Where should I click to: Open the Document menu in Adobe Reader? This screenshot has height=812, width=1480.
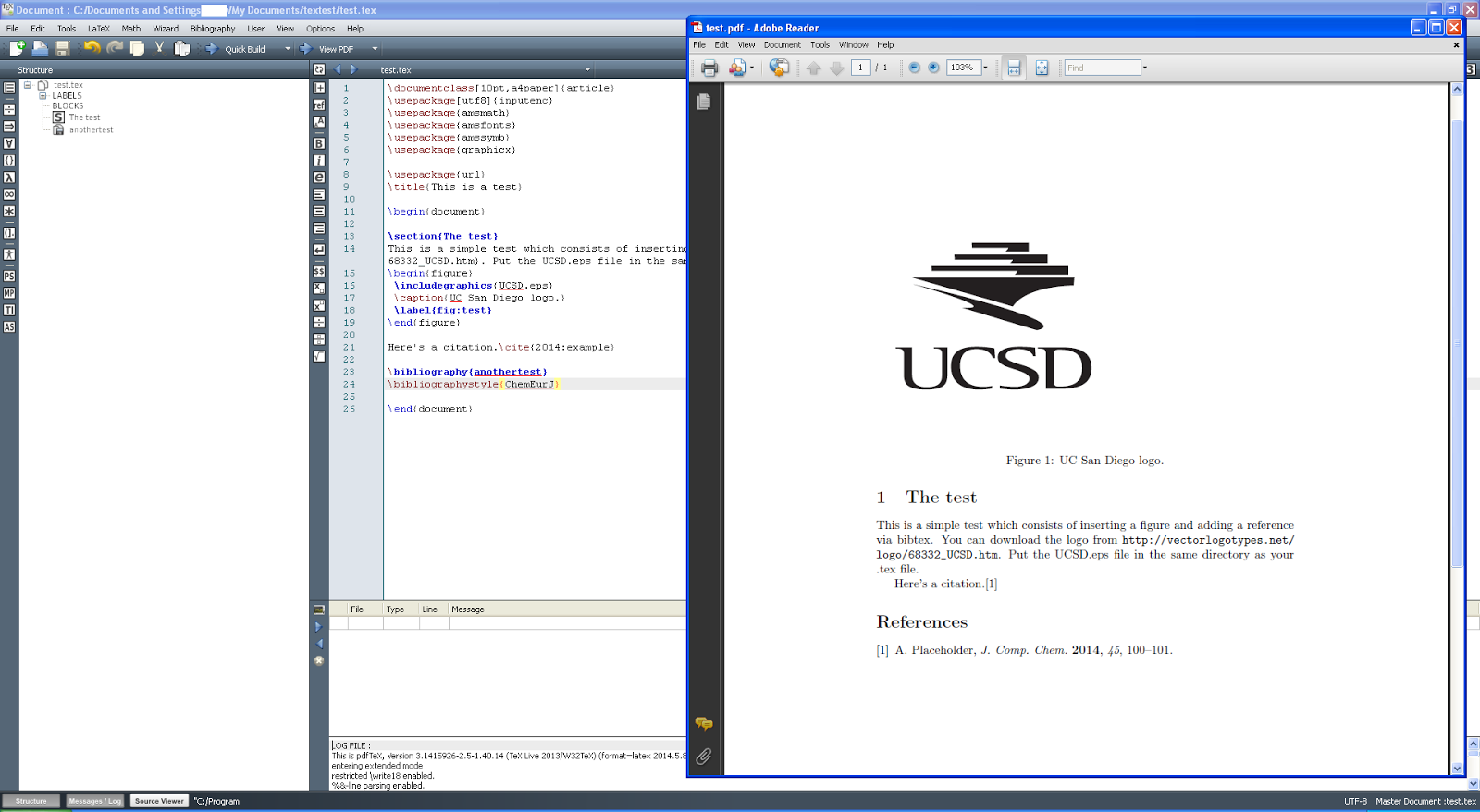[x=782, y=44]
